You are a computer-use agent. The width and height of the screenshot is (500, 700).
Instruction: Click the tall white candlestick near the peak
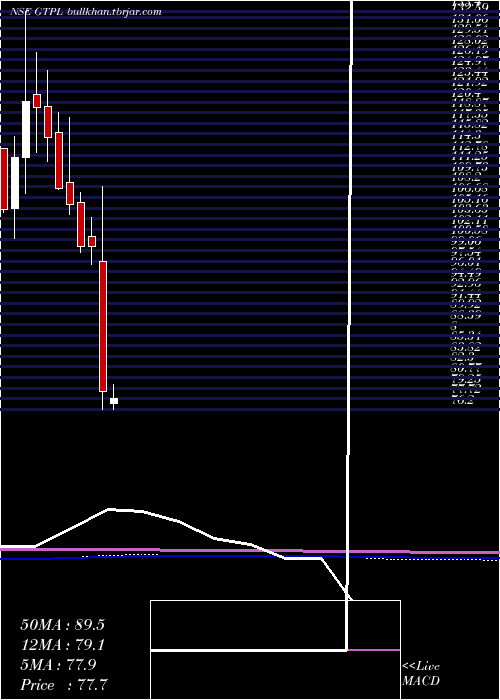point(26,129)
